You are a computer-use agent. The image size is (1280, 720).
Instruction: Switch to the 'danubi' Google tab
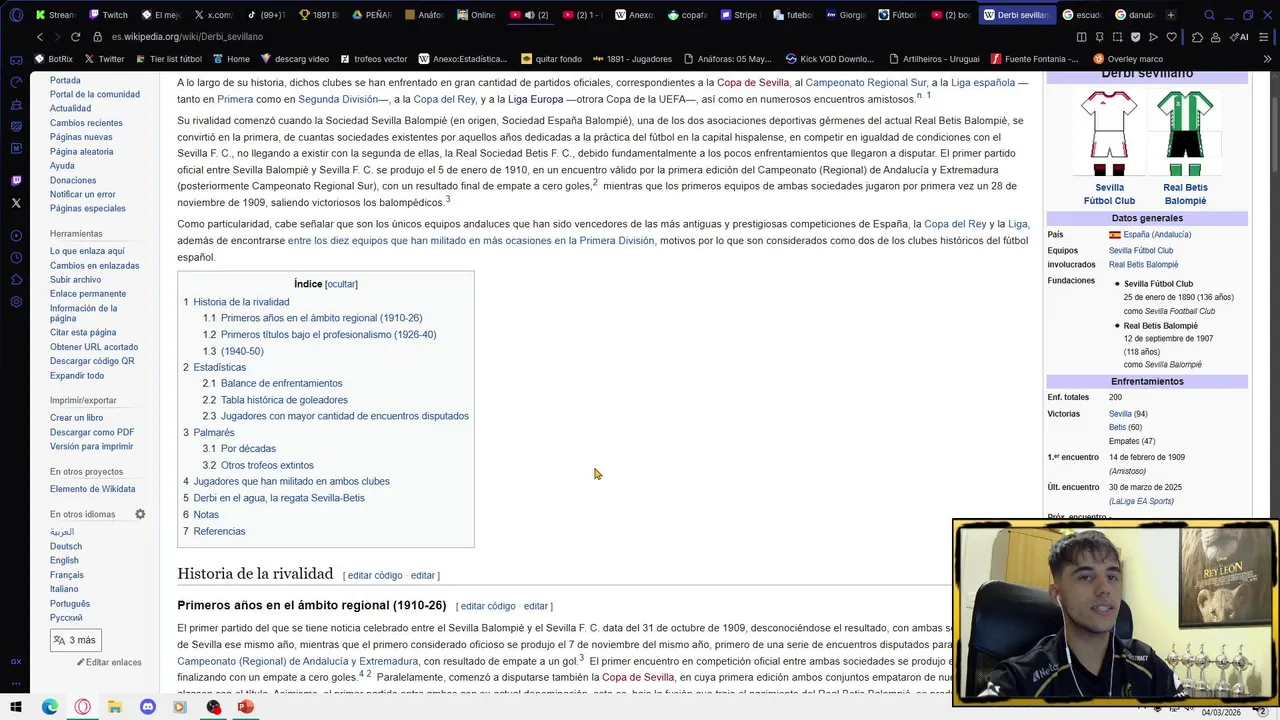(x=1133, y=15)
